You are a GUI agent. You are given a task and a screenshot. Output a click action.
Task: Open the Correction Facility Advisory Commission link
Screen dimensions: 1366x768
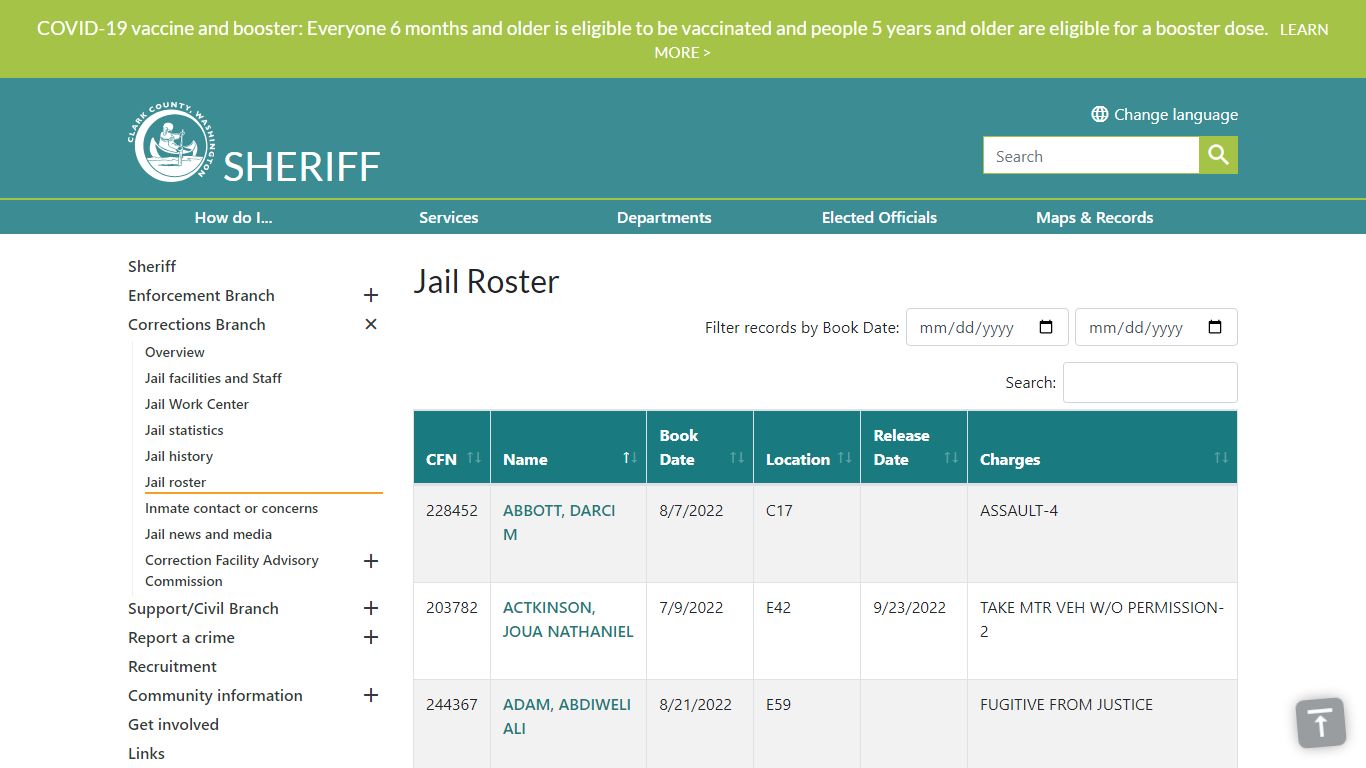coord(232,570)
